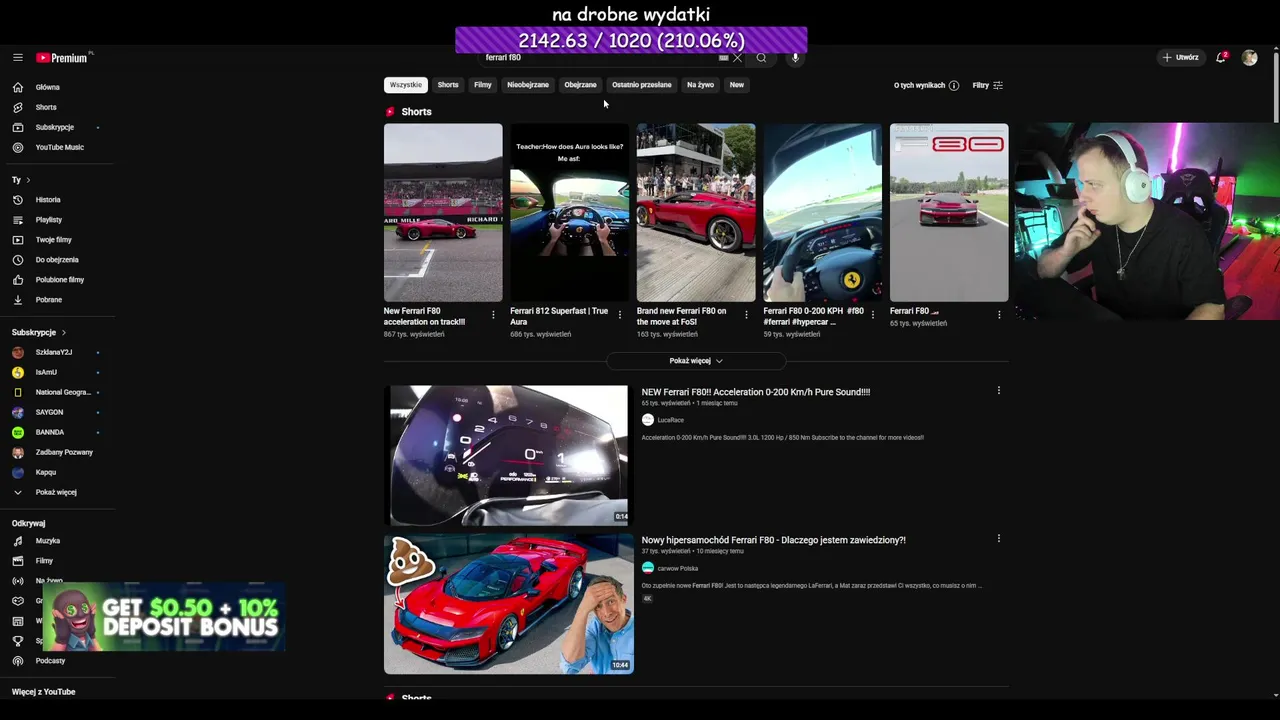Click the YouTube Premium logo

point(63,58)
